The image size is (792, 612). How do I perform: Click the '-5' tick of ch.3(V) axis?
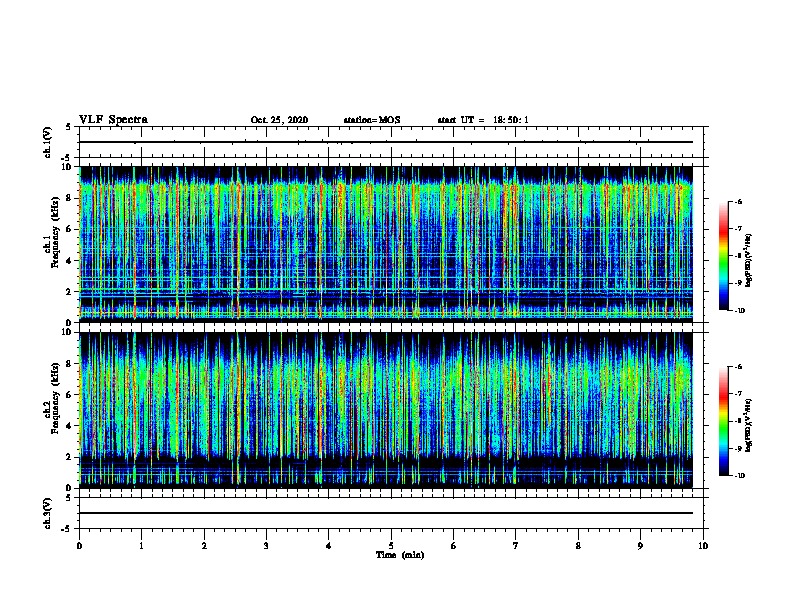[67, 529]
